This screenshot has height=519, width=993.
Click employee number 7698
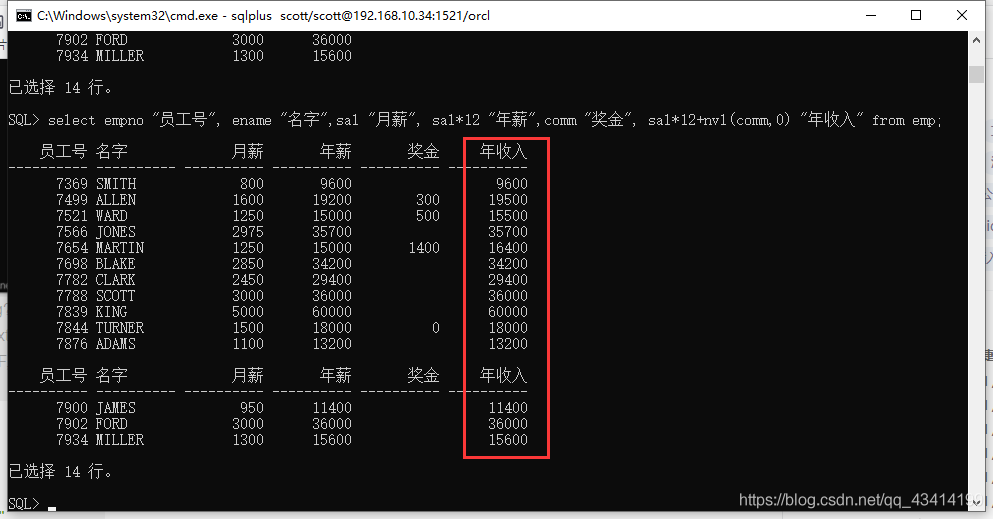pos(72,263)
